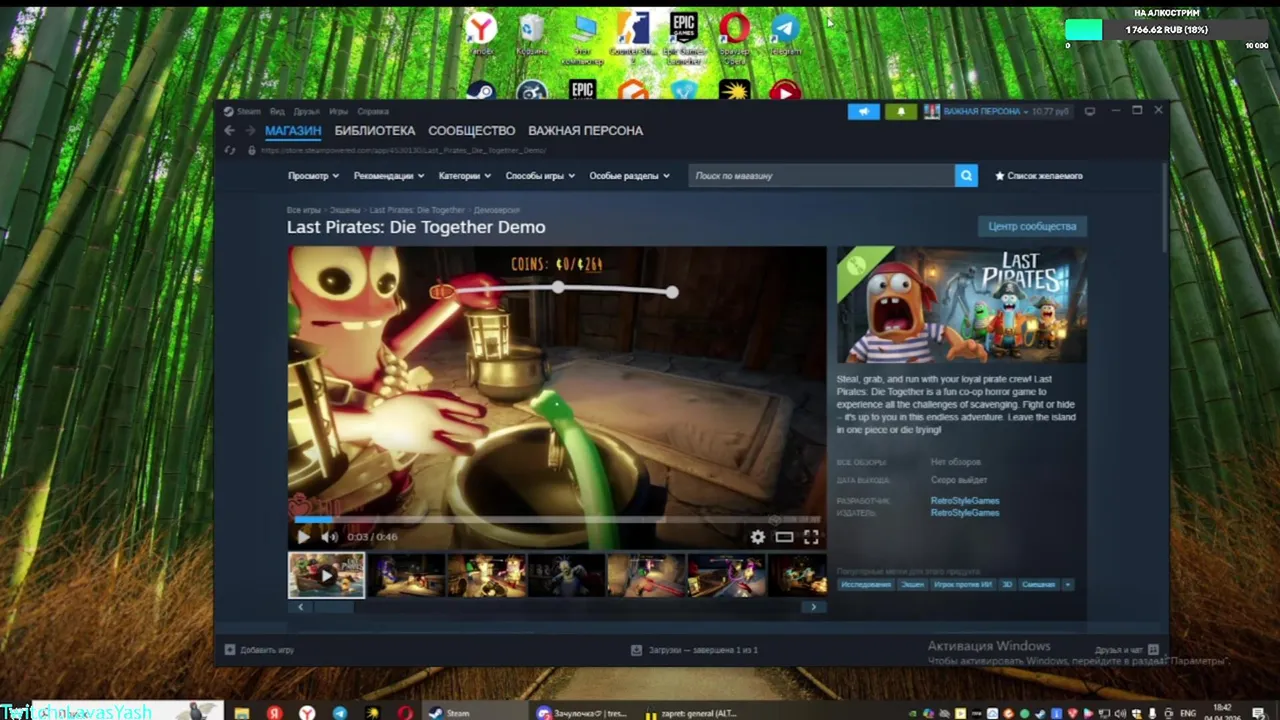Open Список желаемого wishlist

(x=1039, y=176)
